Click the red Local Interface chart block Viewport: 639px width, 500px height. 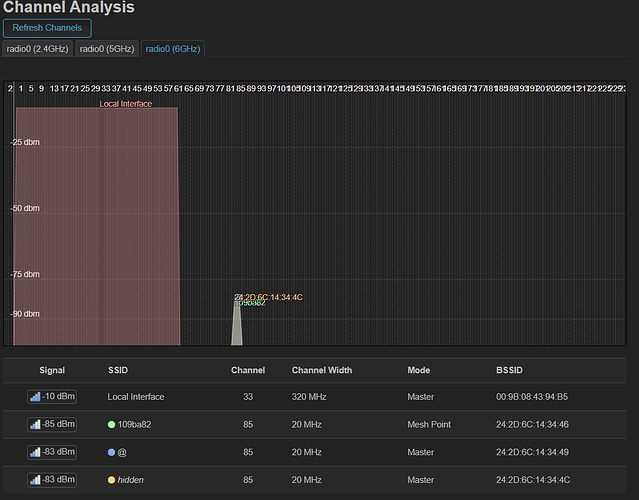[97, 226]
